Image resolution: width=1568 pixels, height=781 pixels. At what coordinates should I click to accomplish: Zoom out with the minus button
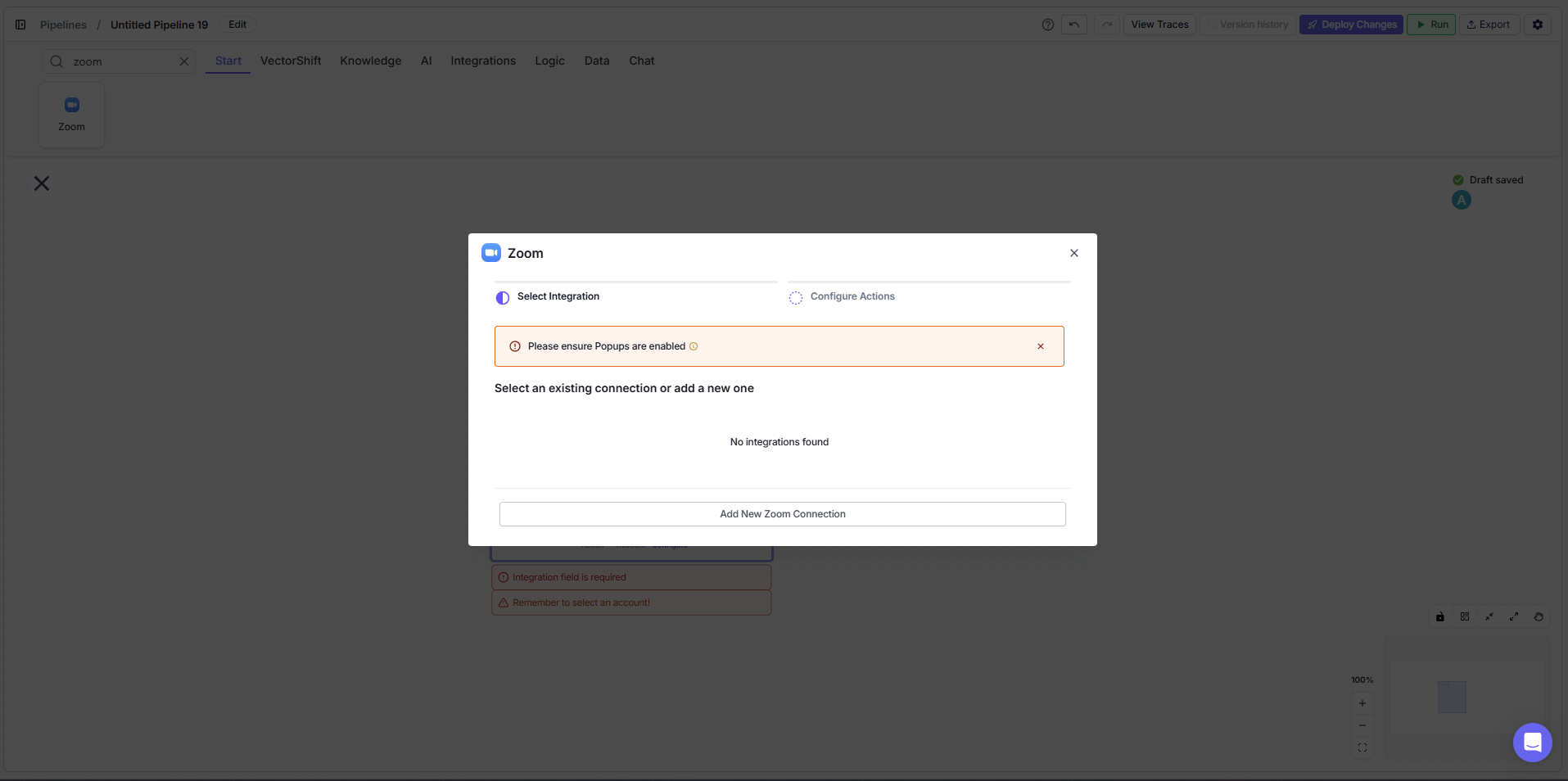pyautogui.click(x=1362, y=725)
